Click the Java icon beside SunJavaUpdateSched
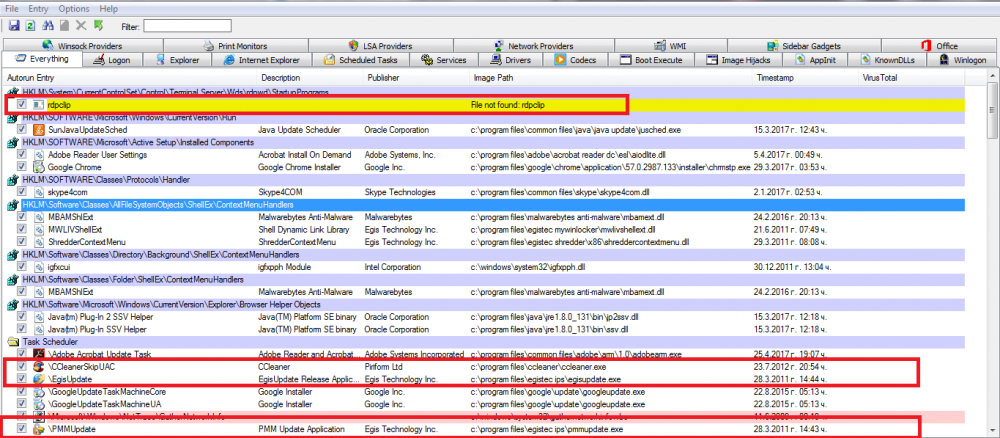 click(x=38, y=129)
